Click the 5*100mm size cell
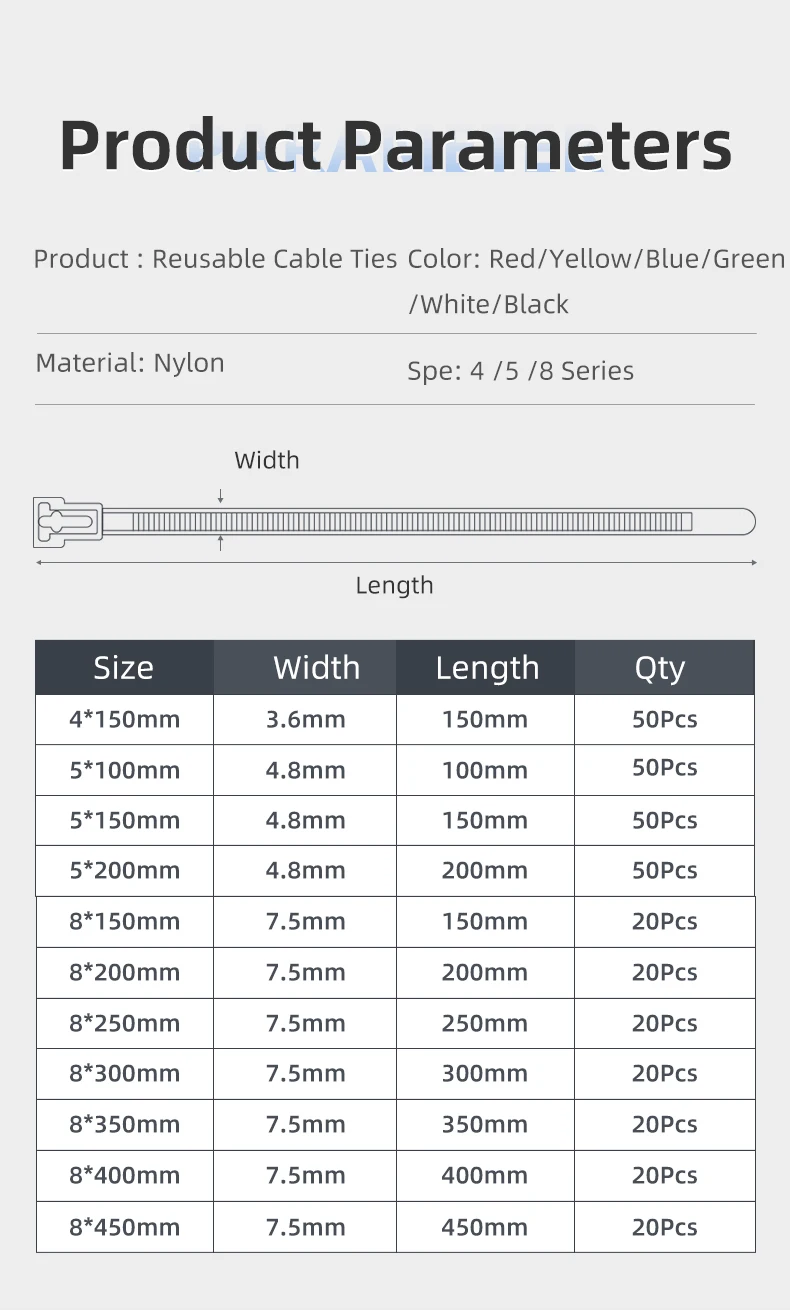This screenshot has width=790, height=1314. 124,770
